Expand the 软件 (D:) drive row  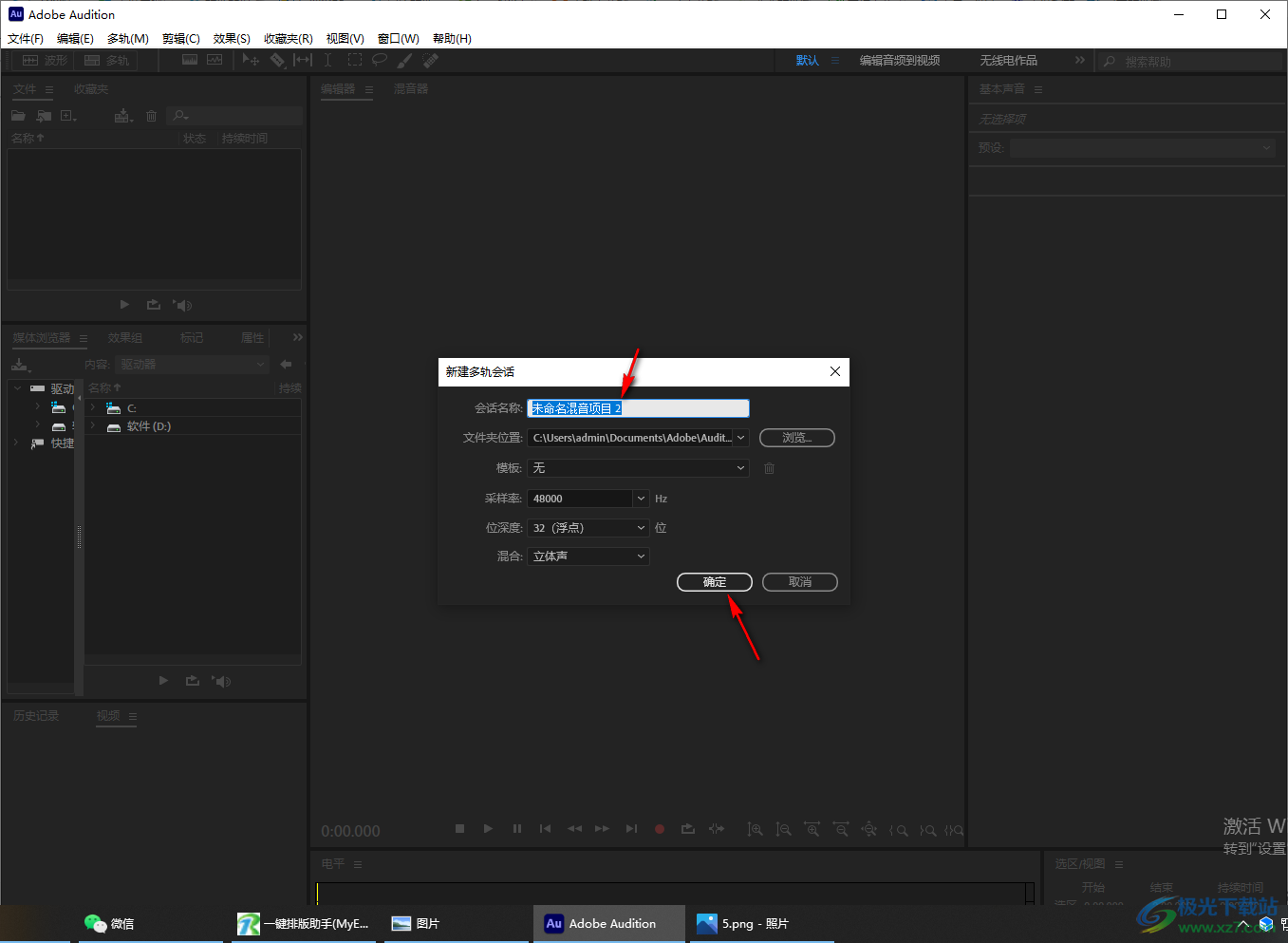click(x=93, y=426)
